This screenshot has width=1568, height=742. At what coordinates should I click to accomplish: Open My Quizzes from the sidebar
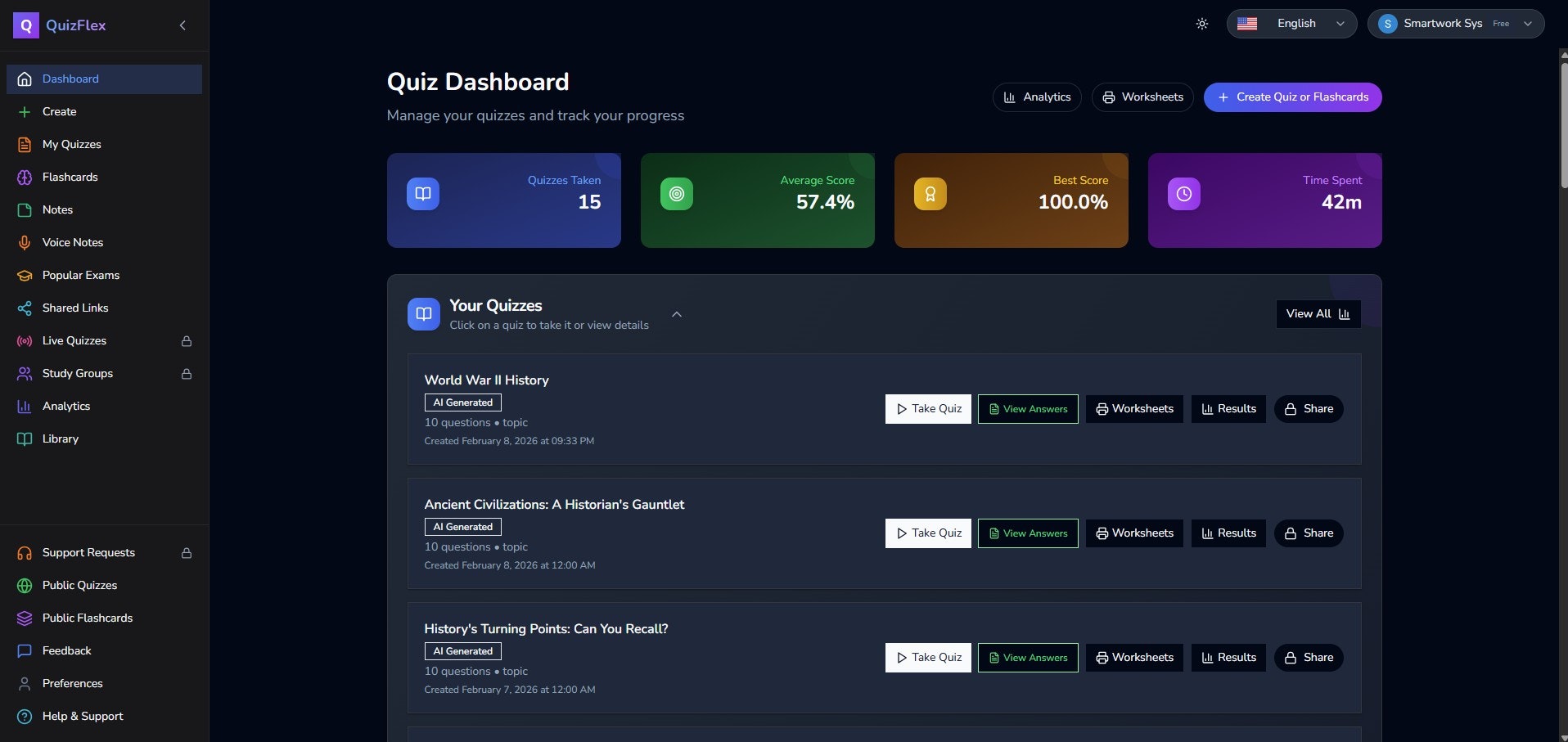[x=71, y=144]
